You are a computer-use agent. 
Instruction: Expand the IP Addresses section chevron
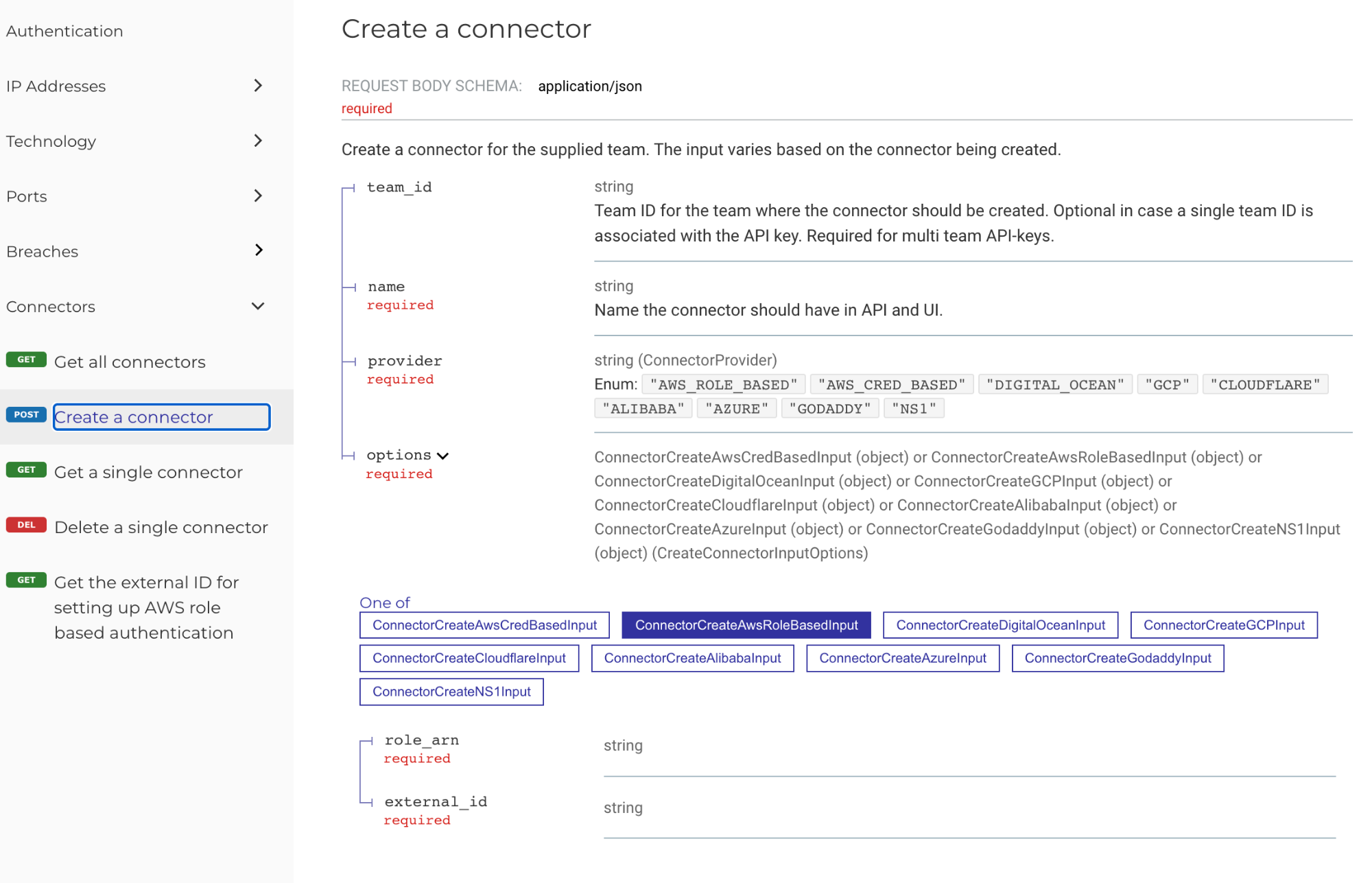(258, 86)
